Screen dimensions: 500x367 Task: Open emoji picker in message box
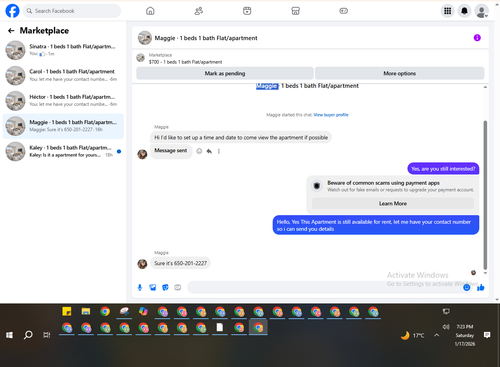[467, 287]
